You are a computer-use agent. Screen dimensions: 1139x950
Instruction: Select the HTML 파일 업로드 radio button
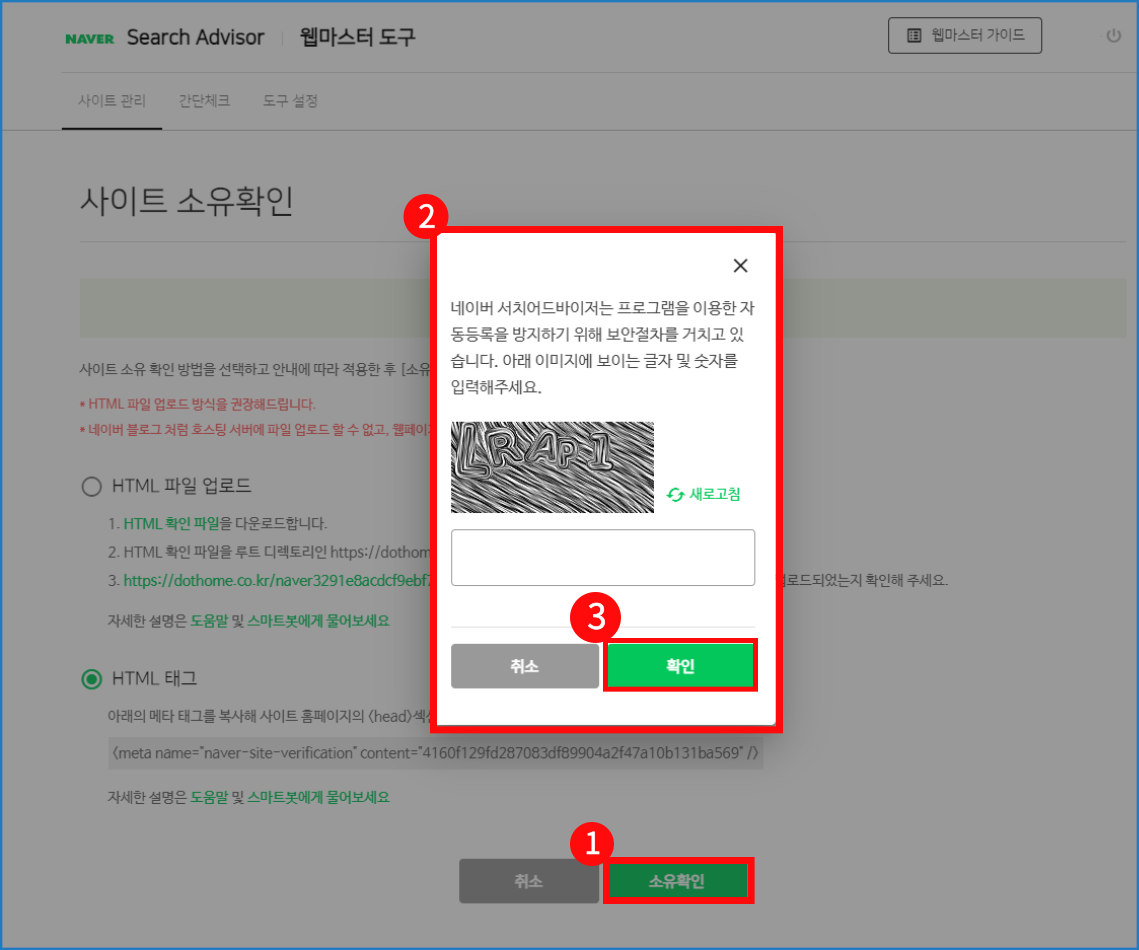92,487
